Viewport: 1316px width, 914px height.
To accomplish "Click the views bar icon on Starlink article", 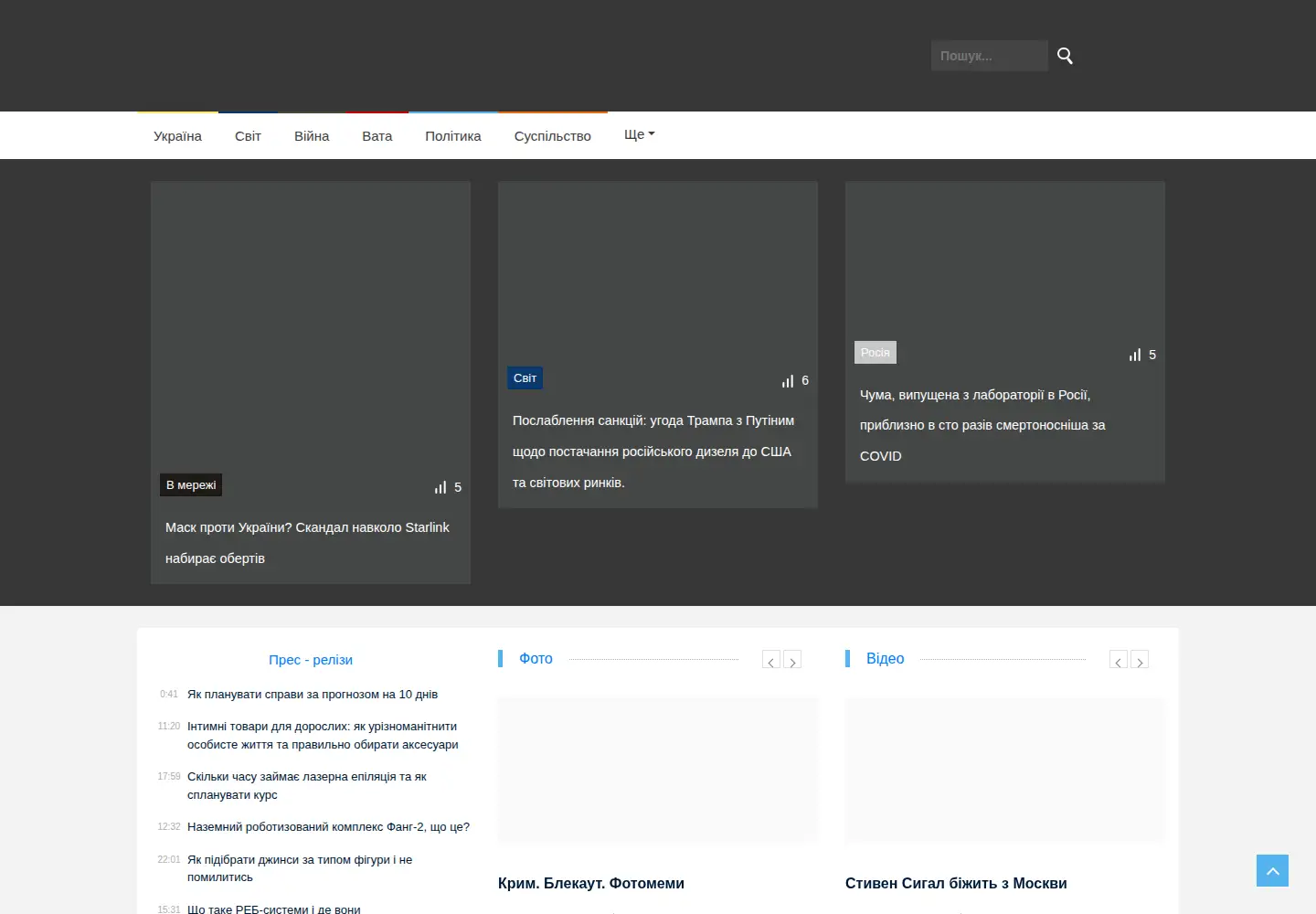I will tap(440, 488).
